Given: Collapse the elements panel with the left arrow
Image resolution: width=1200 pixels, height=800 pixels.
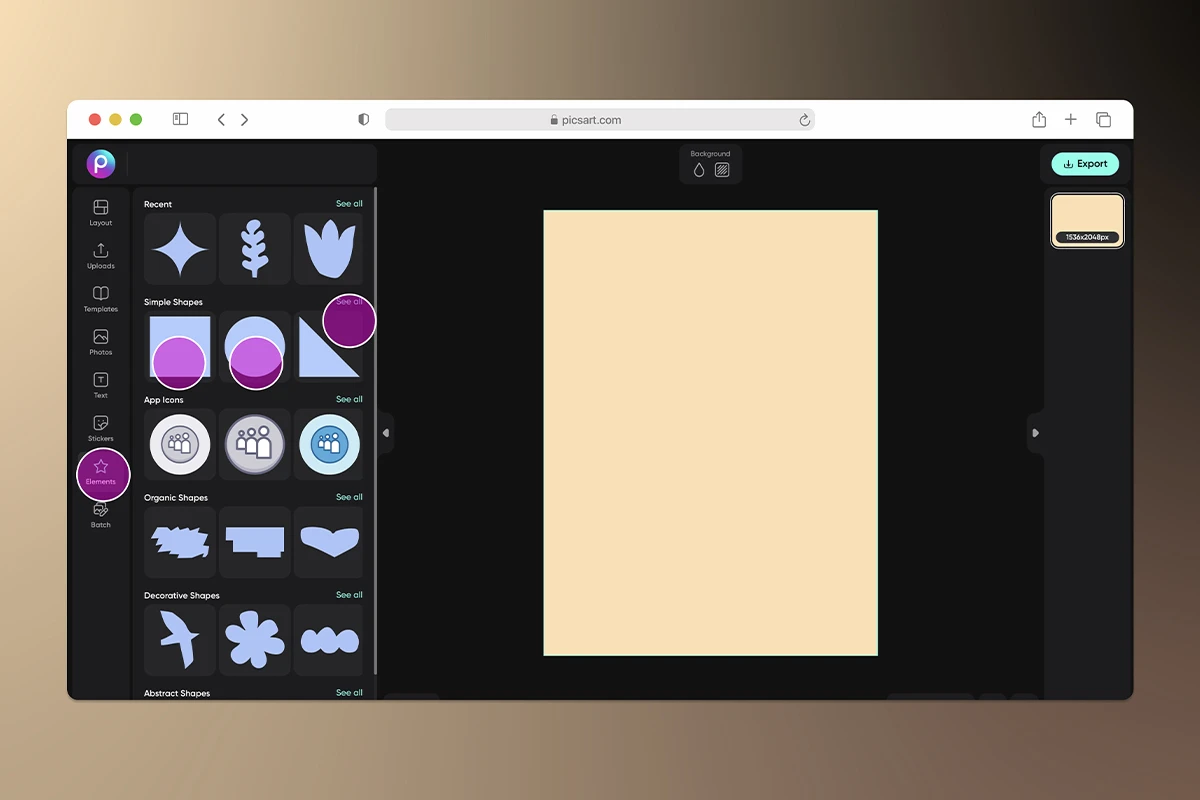Looking at the screenshot, I should (x=385, y=432).
